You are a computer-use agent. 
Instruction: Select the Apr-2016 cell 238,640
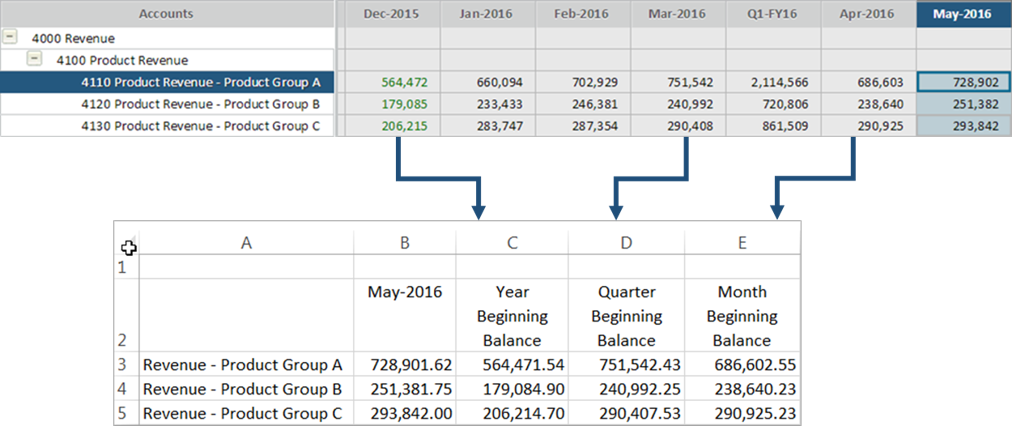869,104
